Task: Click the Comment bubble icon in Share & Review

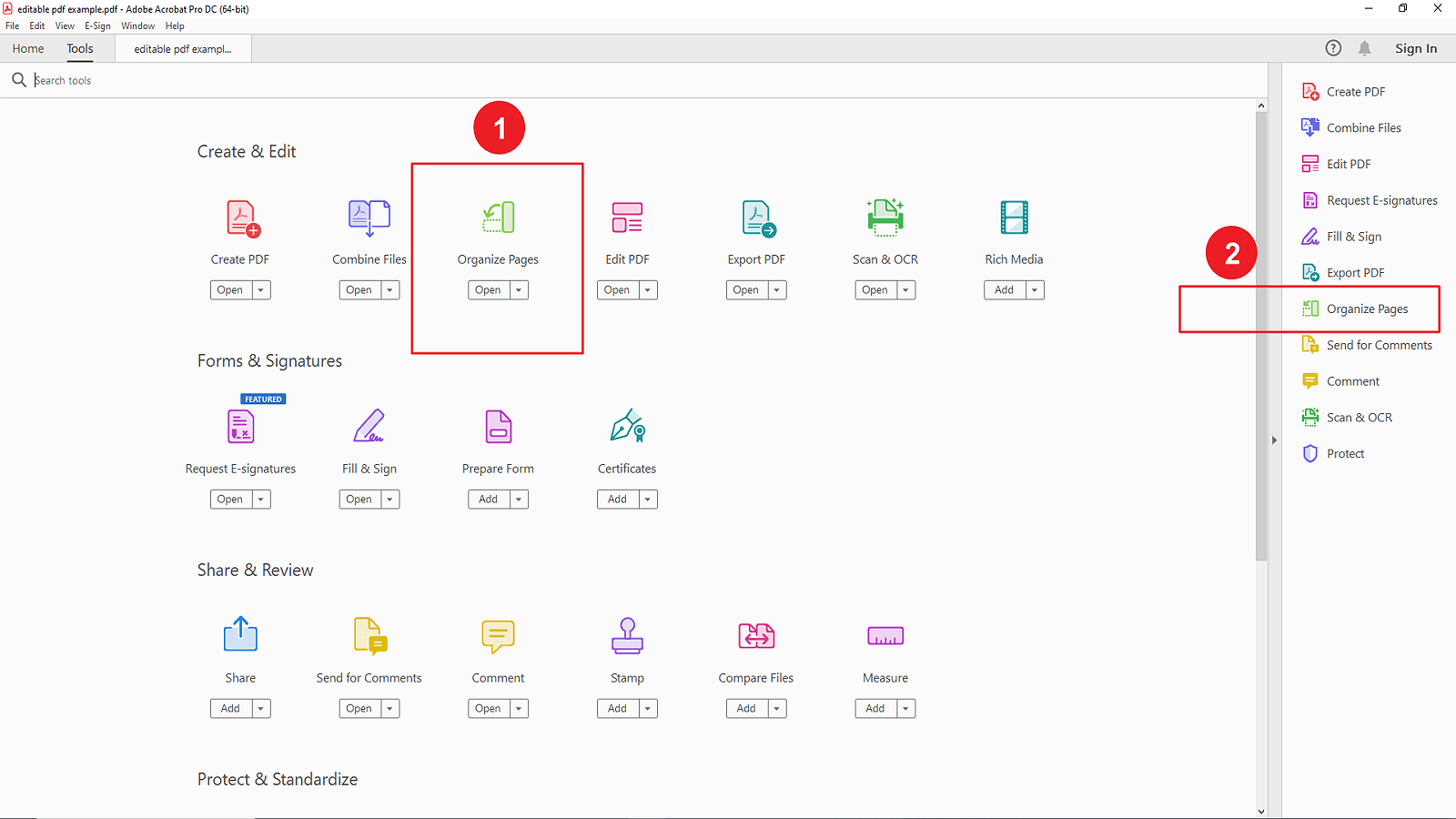Action: pos(498,636)
